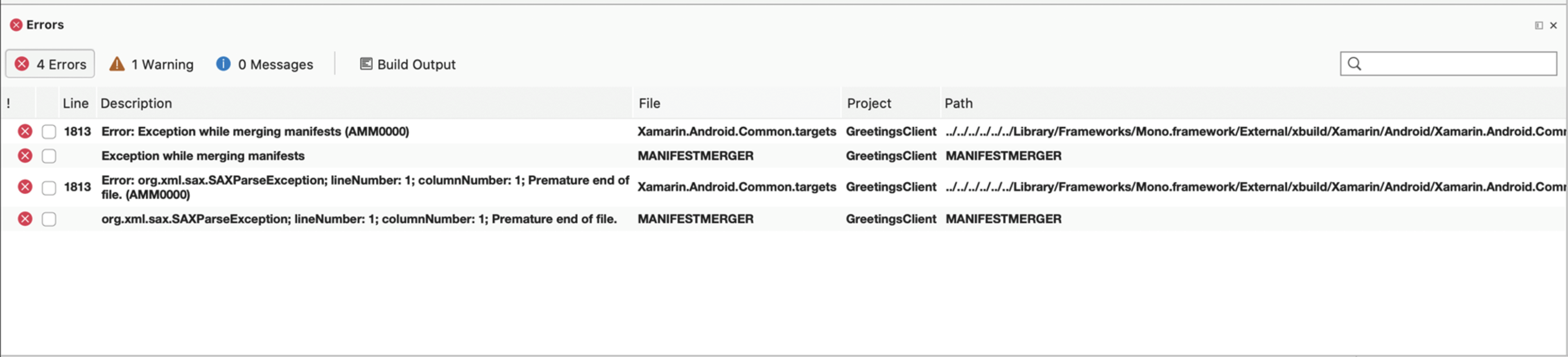Click the 4 Errors filter button
1568x357 pixels.
50,63
